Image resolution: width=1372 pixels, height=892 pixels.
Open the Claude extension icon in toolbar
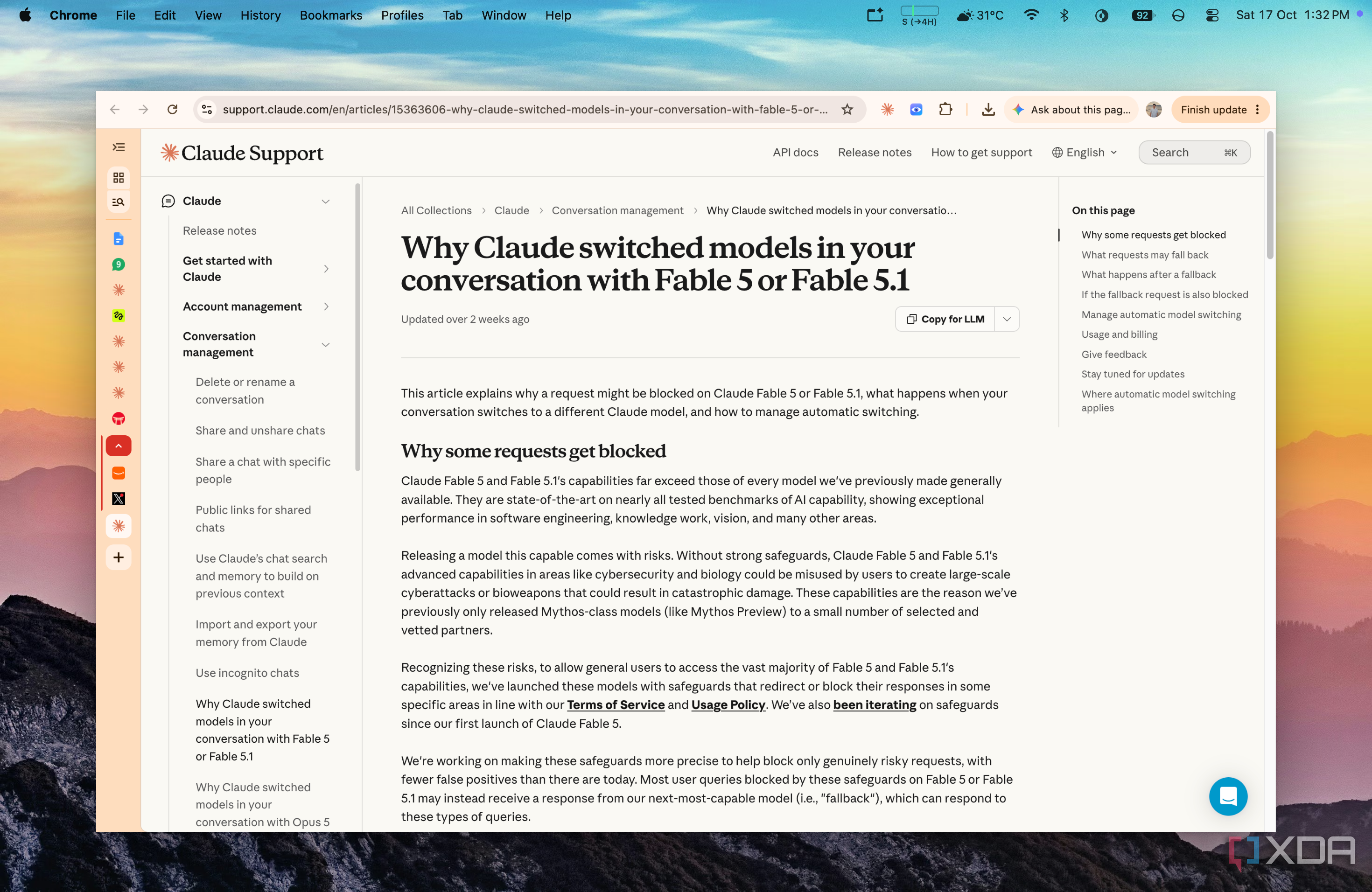887,110
